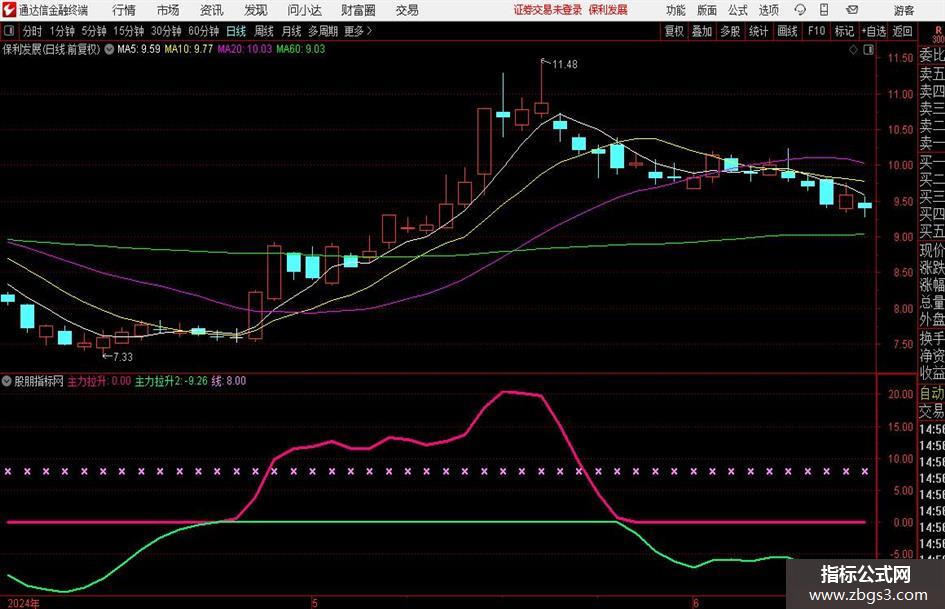Screen dimensions: 945x609
Task: Click the MA60: 9.03 label
Action: tap(301, 49)
